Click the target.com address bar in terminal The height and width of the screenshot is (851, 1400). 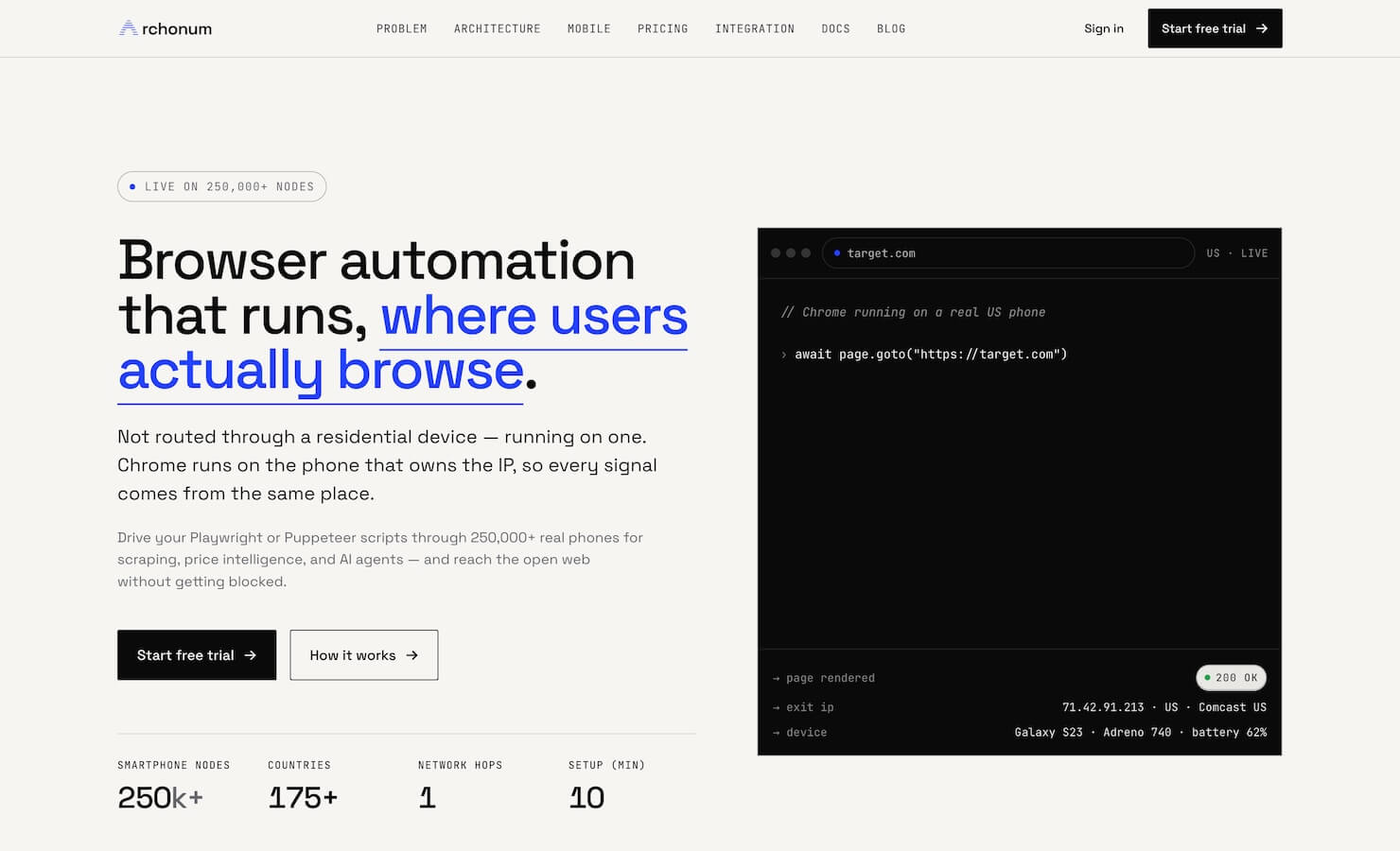pos(1008,253)
